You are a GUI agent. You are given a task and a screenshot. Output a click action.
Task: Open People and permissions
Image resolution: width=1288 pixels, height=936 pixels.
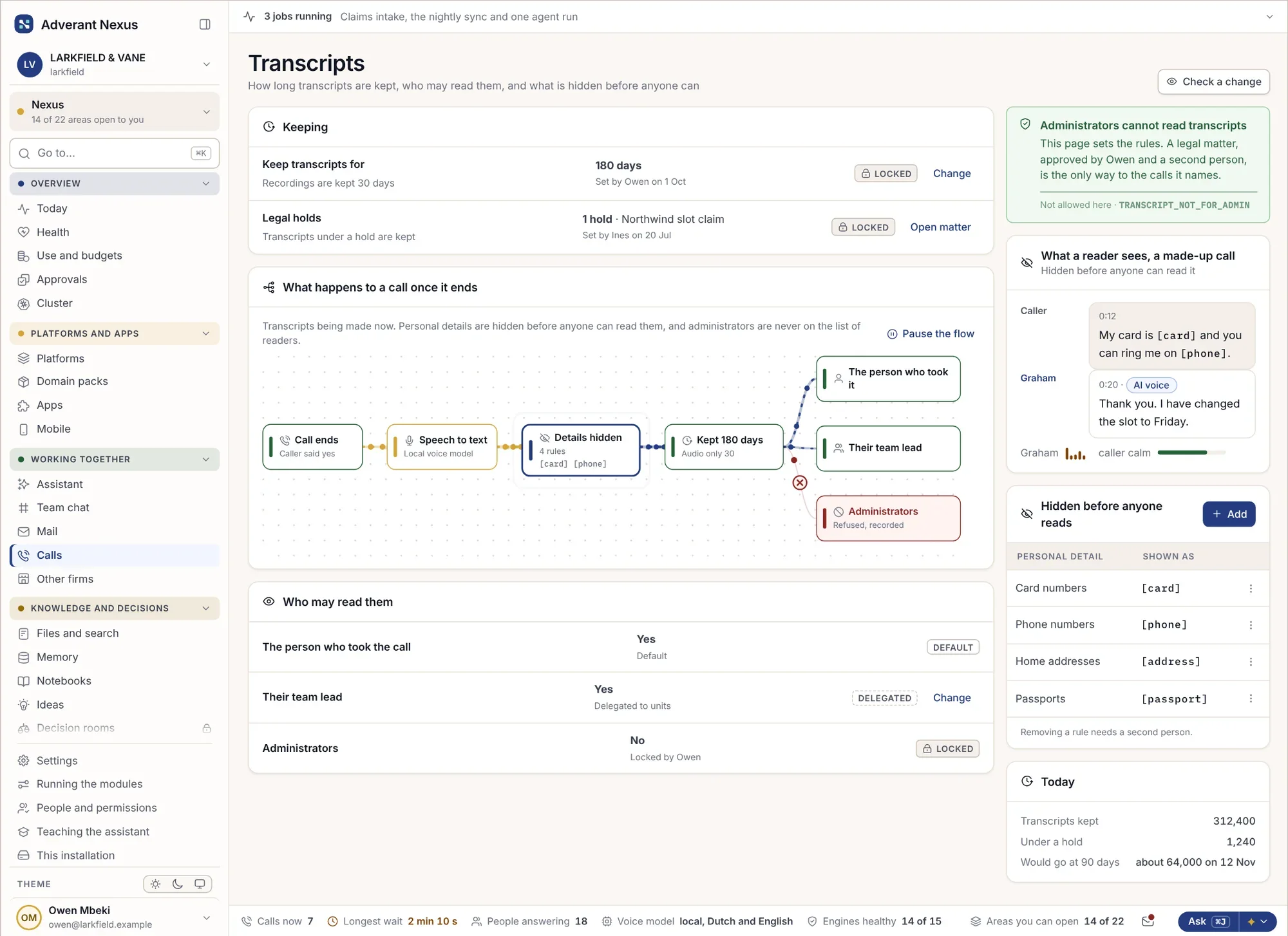click(115, 808)
